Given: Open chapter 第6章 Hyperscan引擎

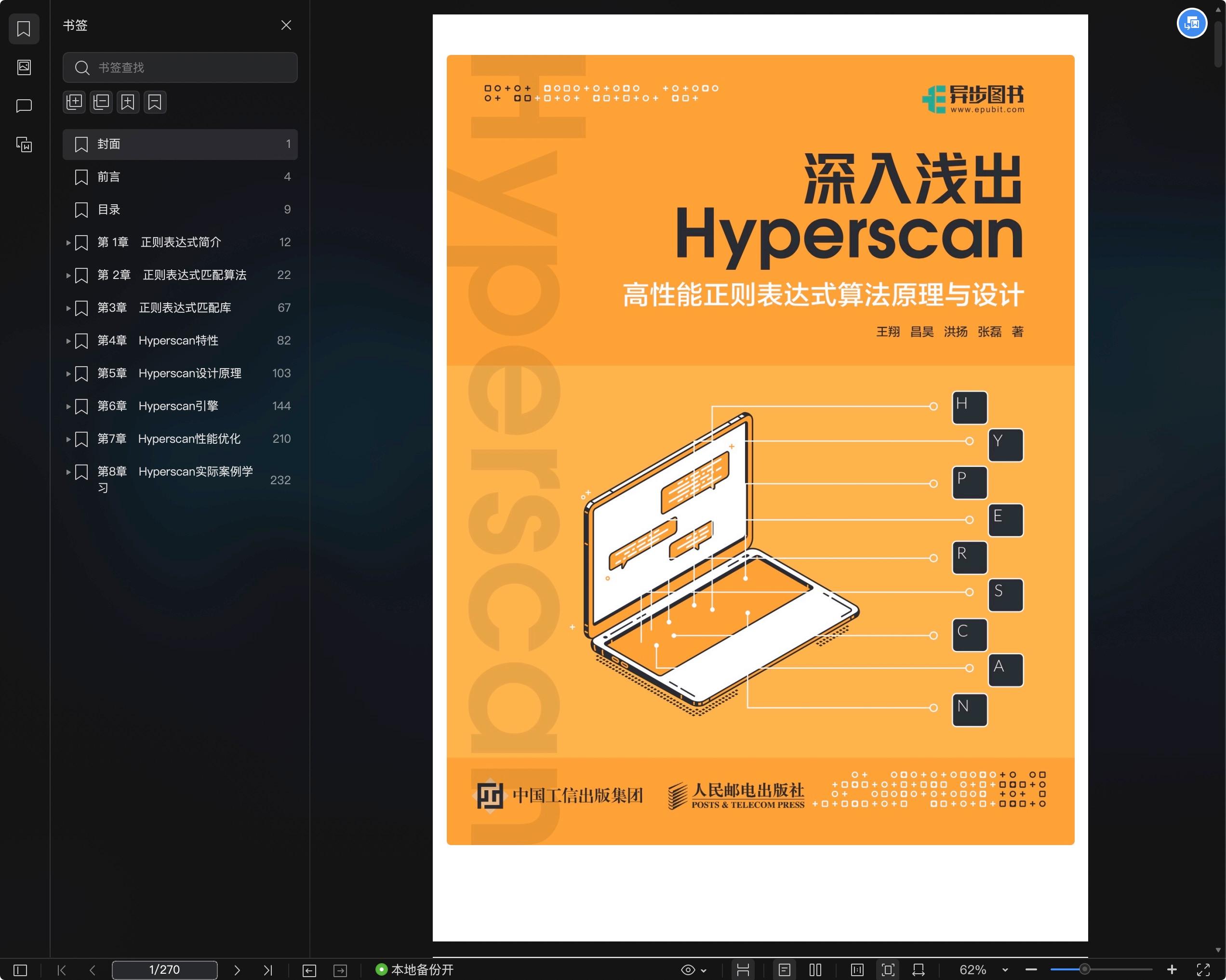Looking at the screenshot, I should coord(158,406).
